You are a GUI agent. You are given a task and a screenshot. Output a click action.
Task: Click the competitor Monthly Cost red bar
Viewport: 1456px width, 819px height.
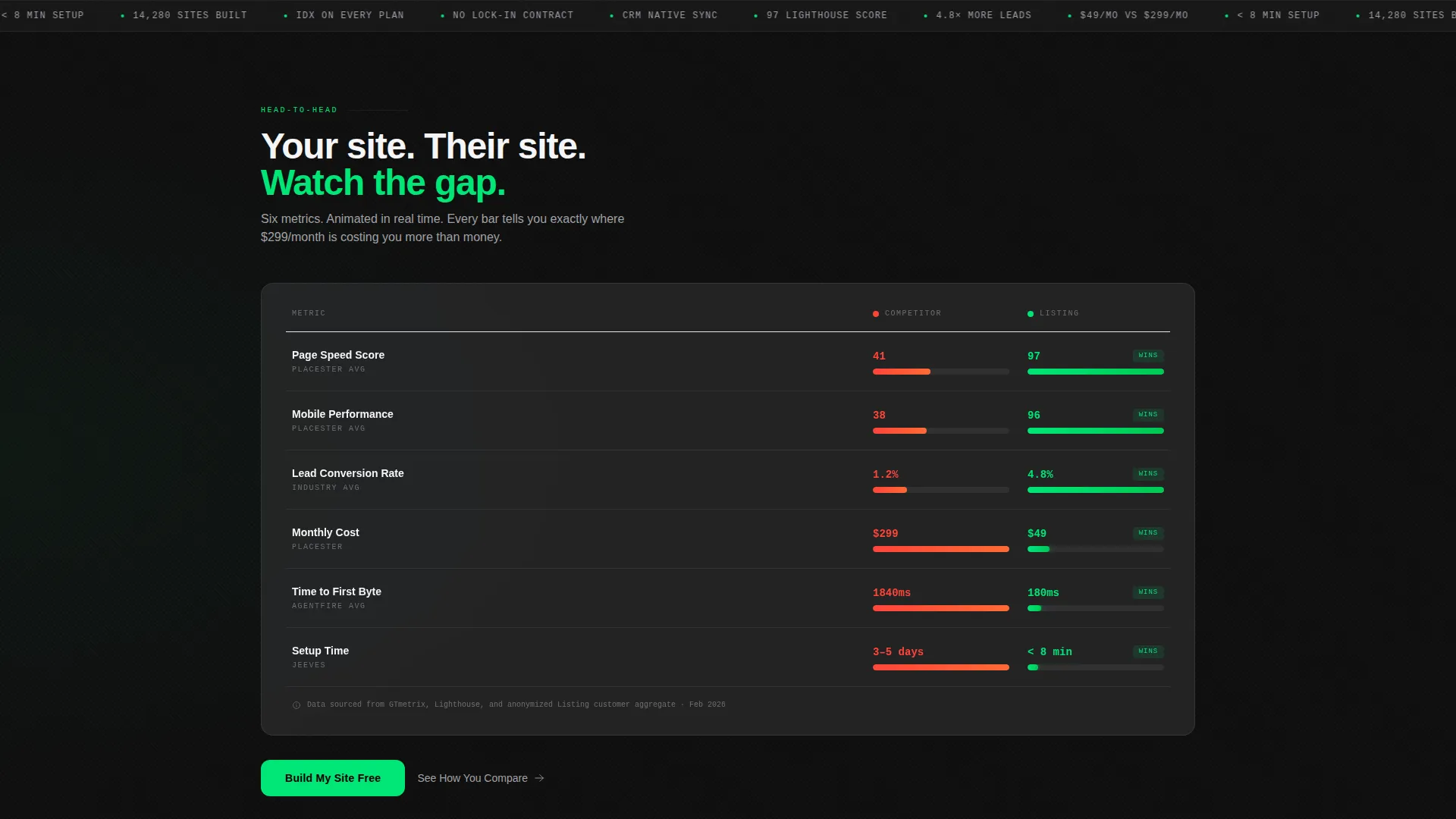941,549
